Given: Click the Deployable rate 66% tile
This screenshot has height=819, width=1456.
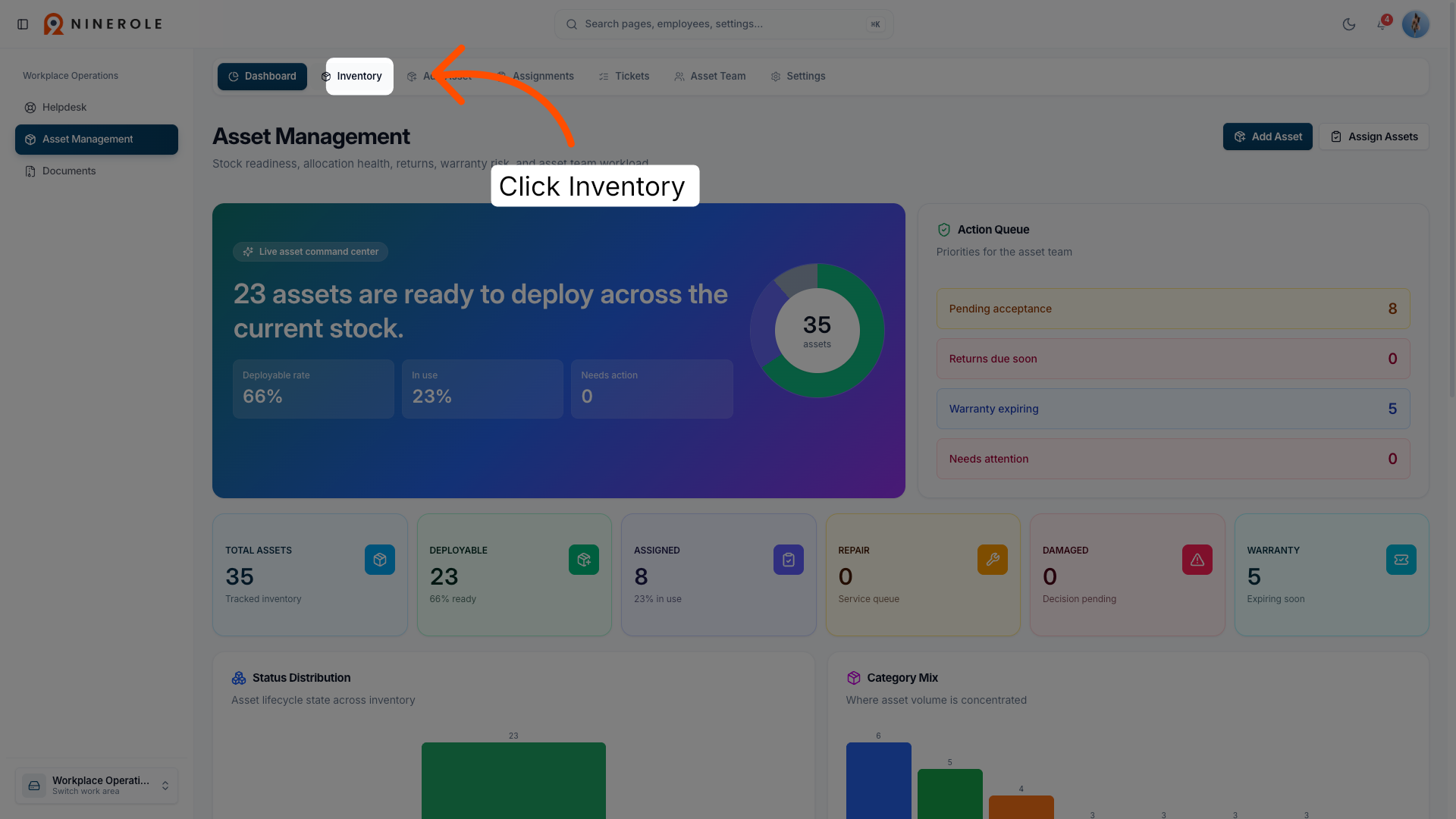Looking at the screenshot, I should coord(313,389).
